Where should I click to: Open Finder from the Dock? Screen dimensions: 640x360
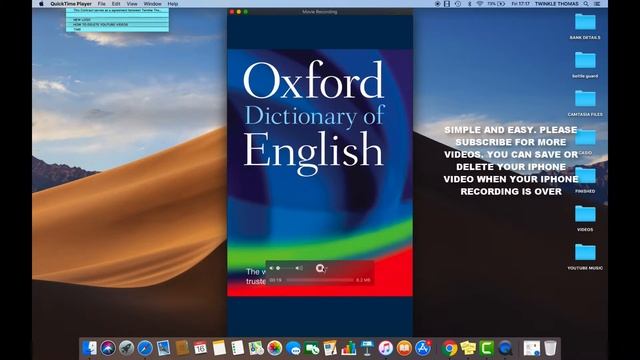pos(89,348)
